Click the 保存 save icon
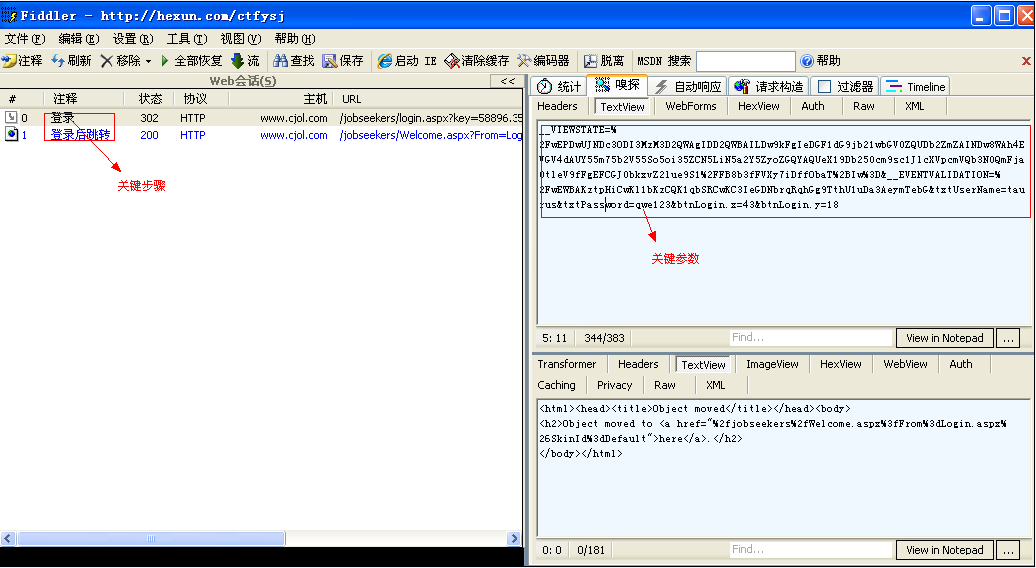1036x568 pixels. click(x=330, y=61)
